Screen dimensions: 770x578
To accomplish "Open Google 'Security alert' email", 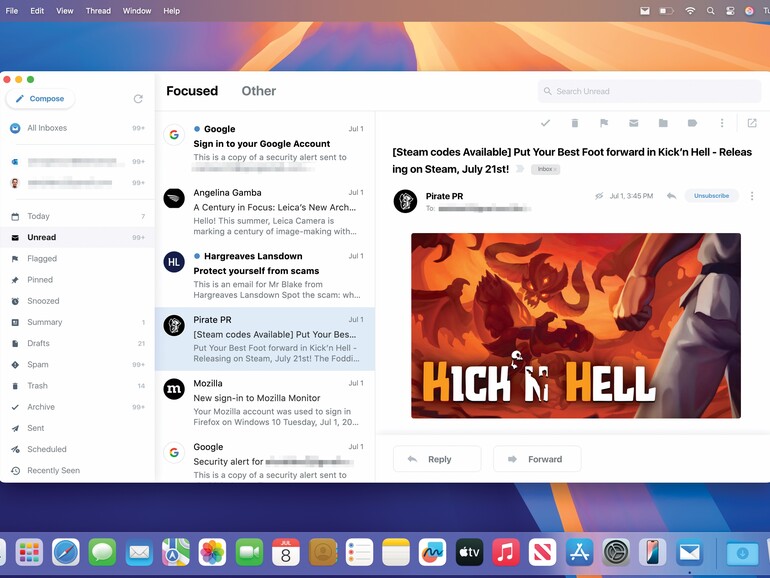I will coord(265,460).
